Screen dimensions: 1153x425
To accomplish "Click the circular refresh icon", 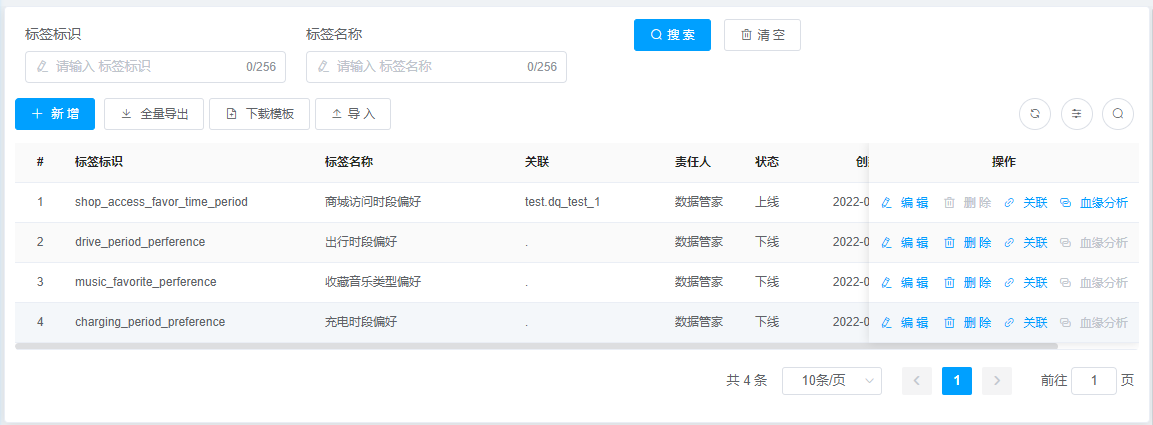I will pos(1035,114).
